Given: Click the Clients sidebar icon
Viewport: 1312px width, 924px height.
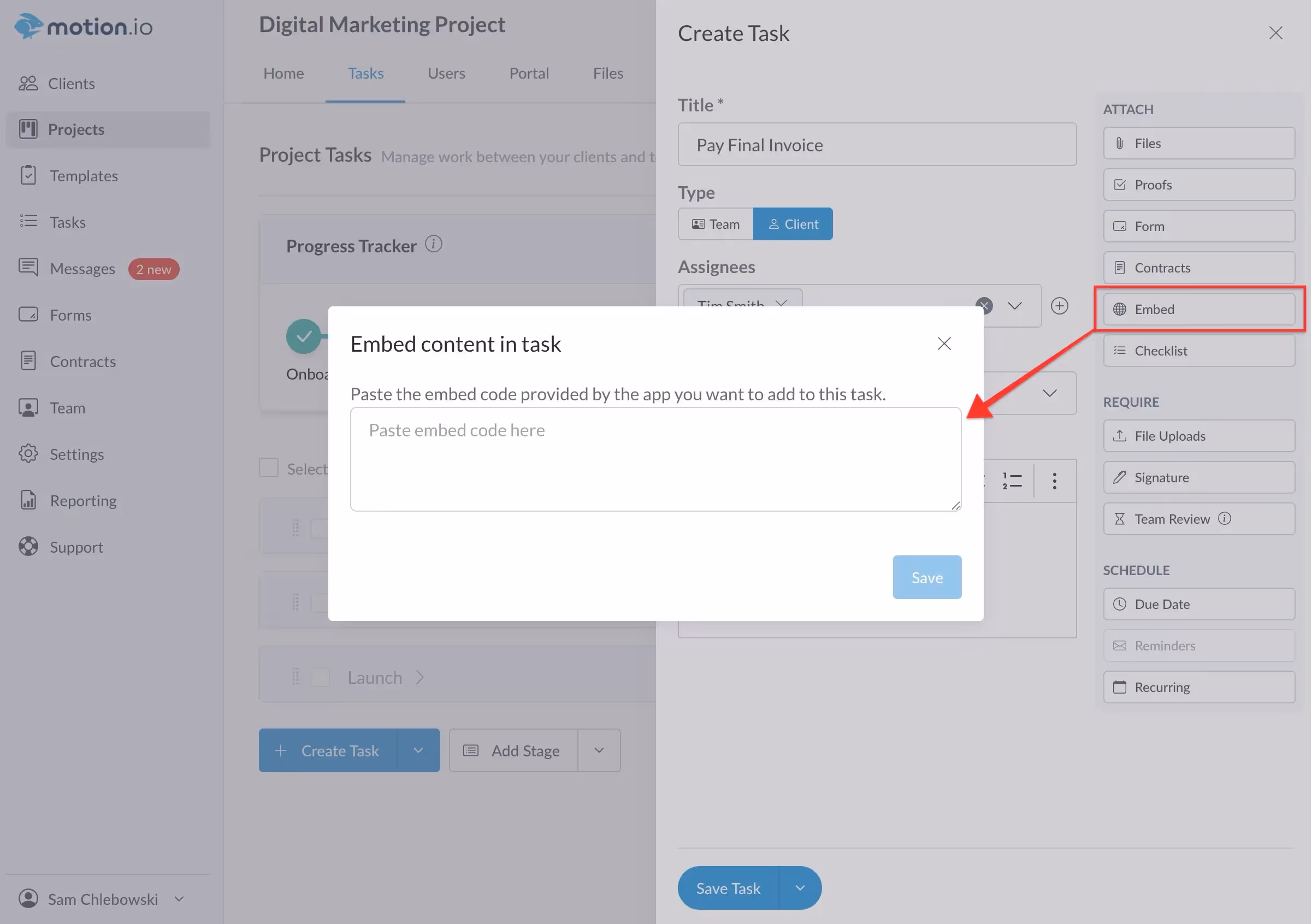Looking at the screenshot, I should click(x=28, y=84).
